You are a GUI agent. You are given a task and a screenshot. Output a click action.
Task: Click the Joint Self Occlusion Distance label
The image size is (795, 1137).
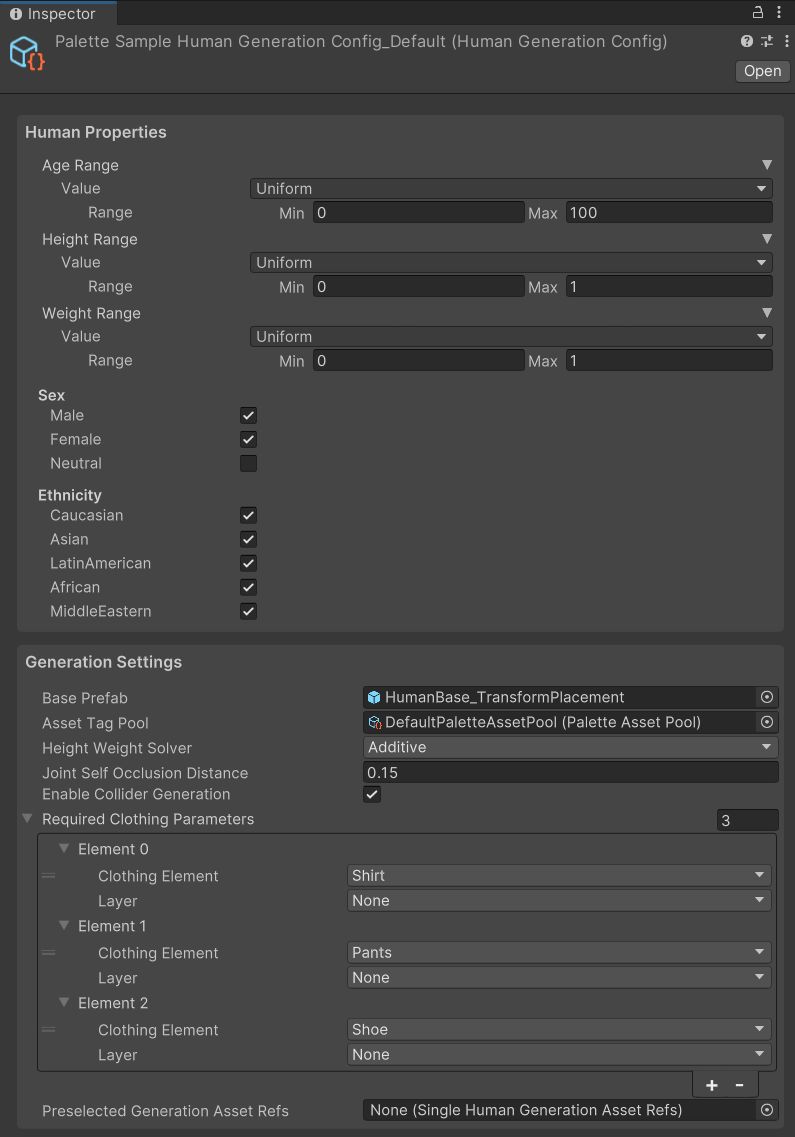pos(145,773)
